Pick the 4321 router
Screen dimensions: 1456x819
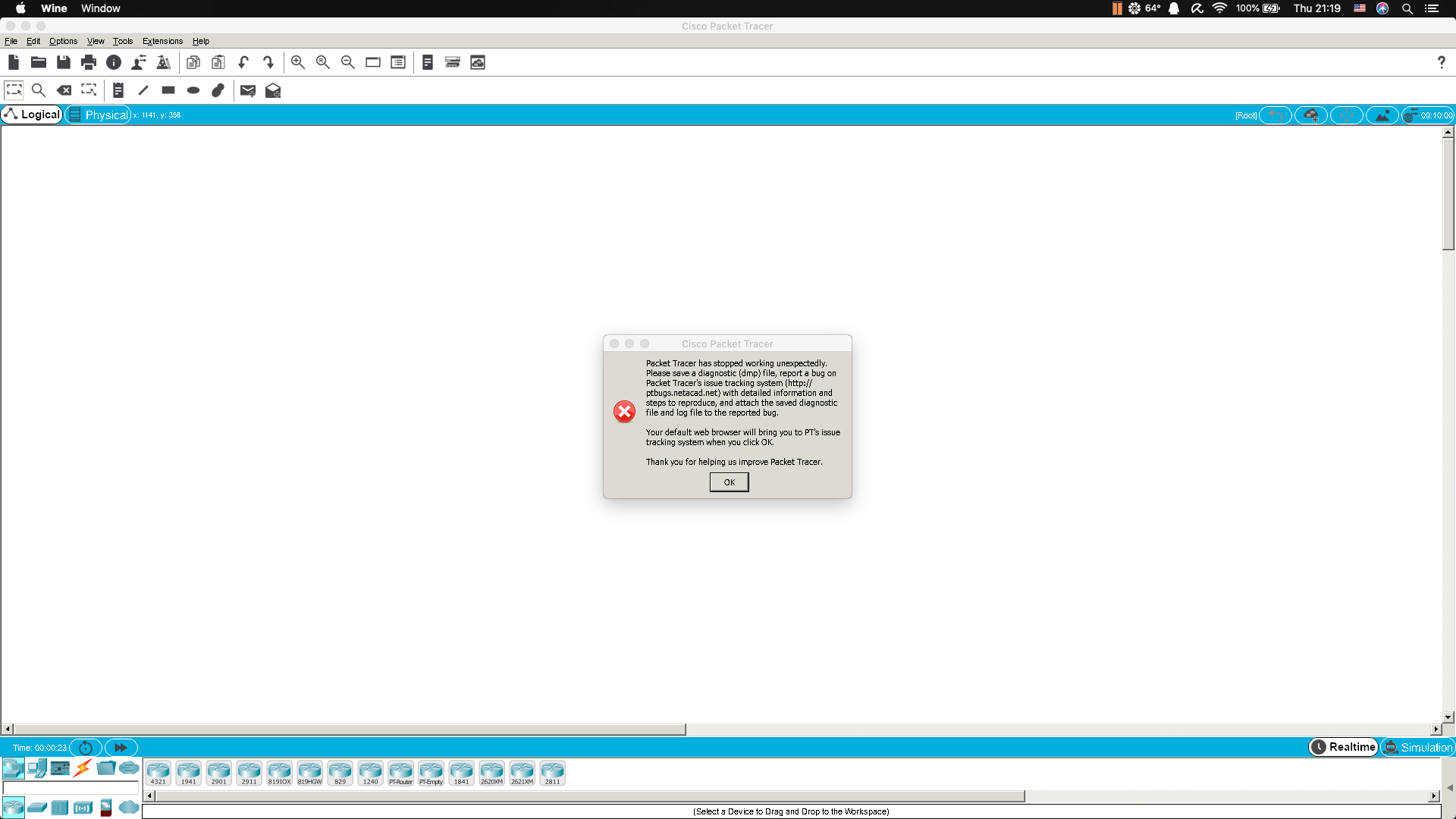[x=158, y=773]
